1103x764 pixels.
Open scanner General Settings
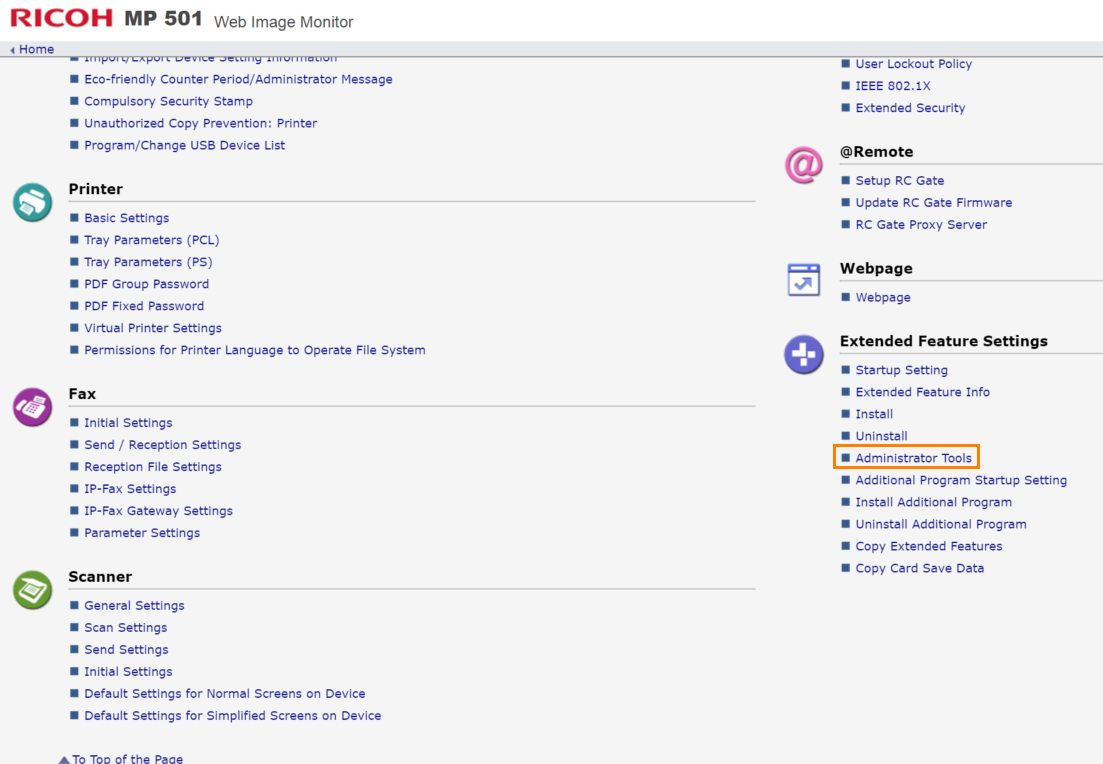point(134,606)
